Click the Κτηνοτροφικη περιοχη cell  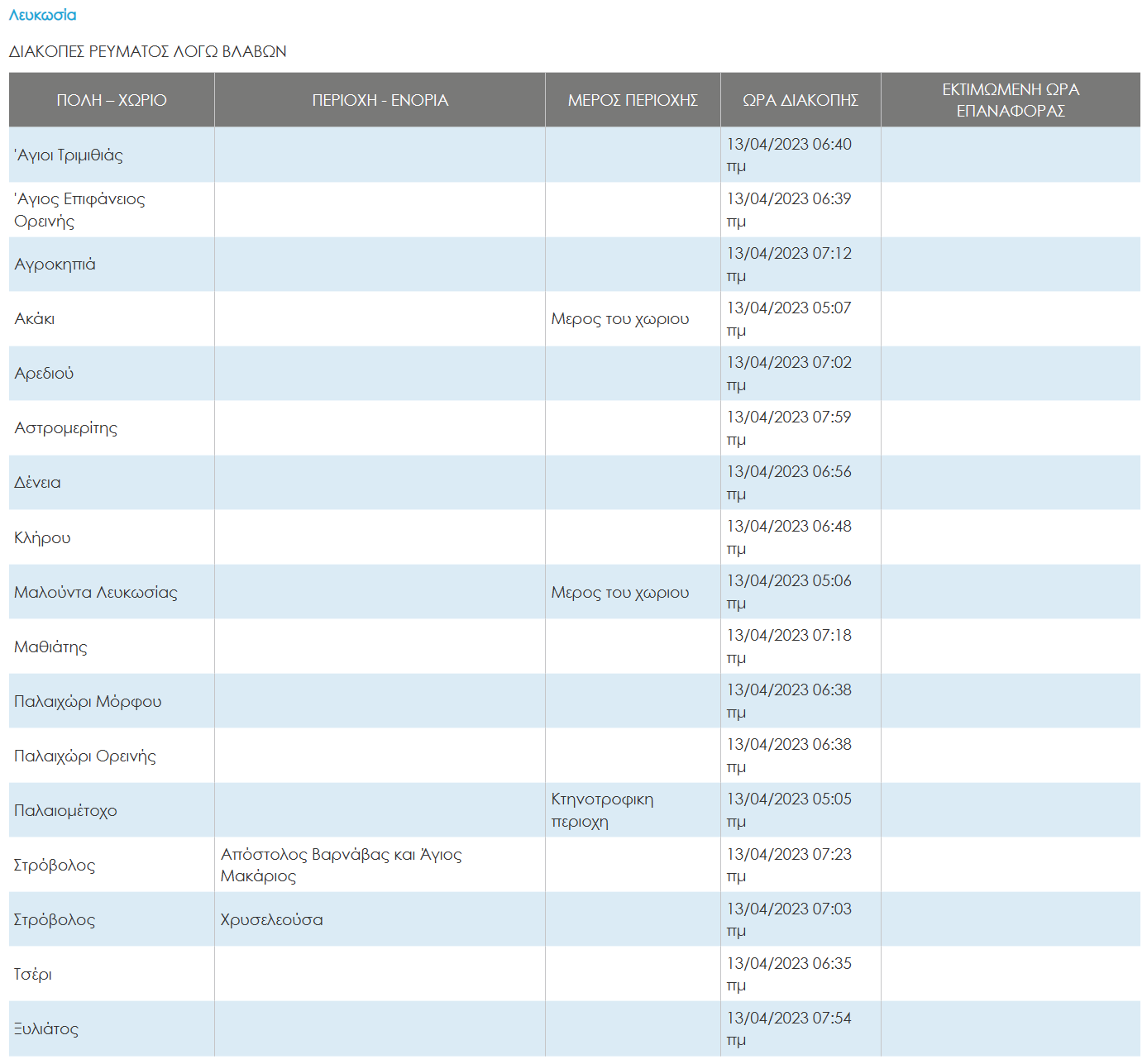coord(633,810)
